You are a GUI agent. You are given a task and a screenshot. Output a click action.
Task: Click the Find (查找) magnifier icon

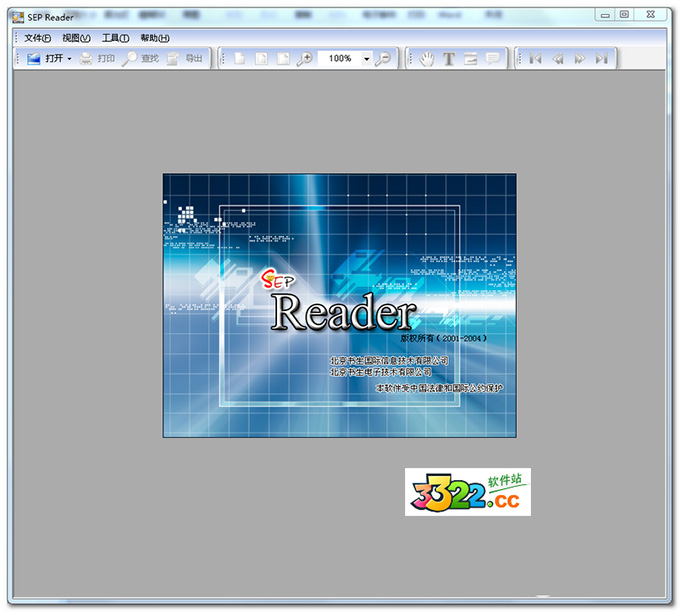[141, 59]
